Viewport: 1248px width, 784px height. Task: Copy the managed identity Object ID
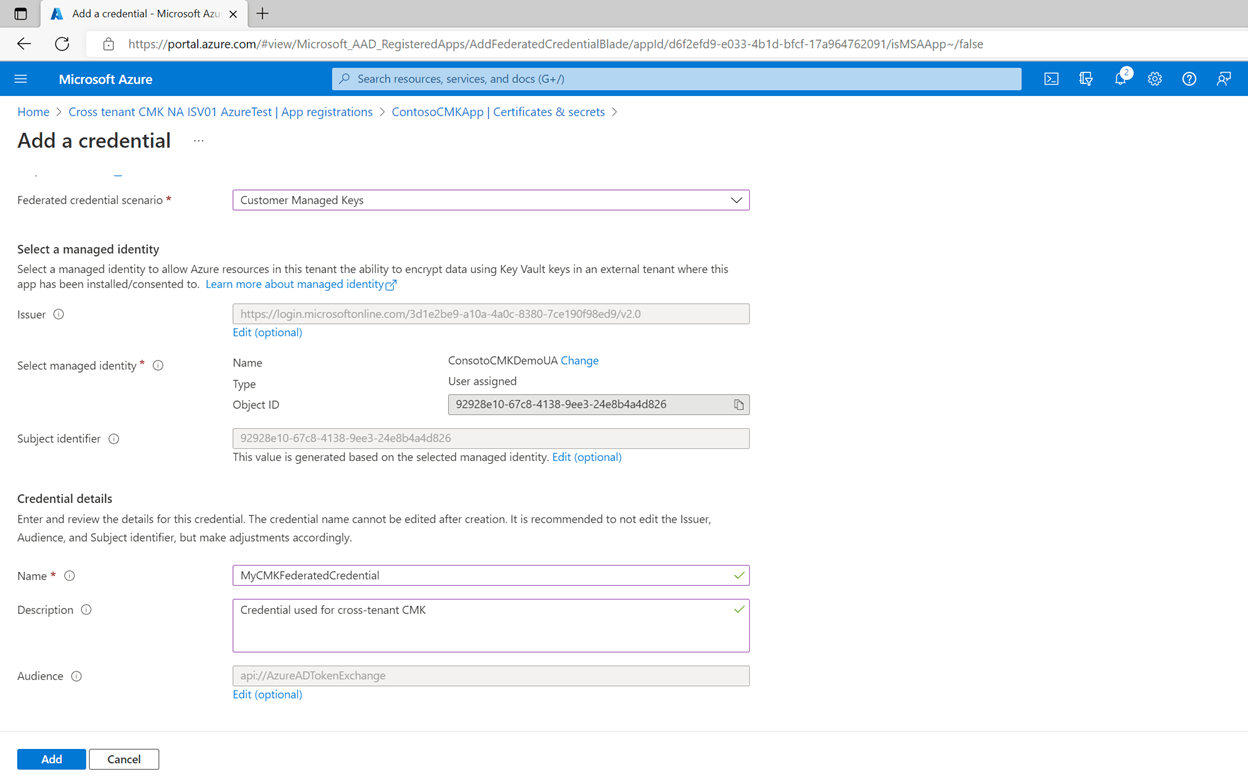point(739,404)
